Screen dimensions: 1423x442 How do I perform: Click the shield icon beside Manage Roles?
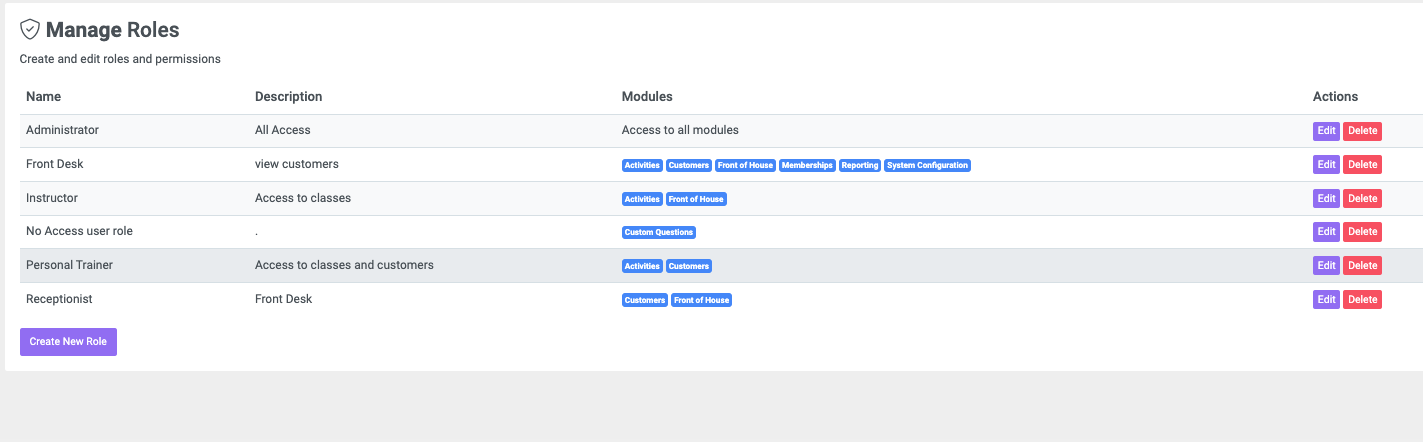click(30, 30)
